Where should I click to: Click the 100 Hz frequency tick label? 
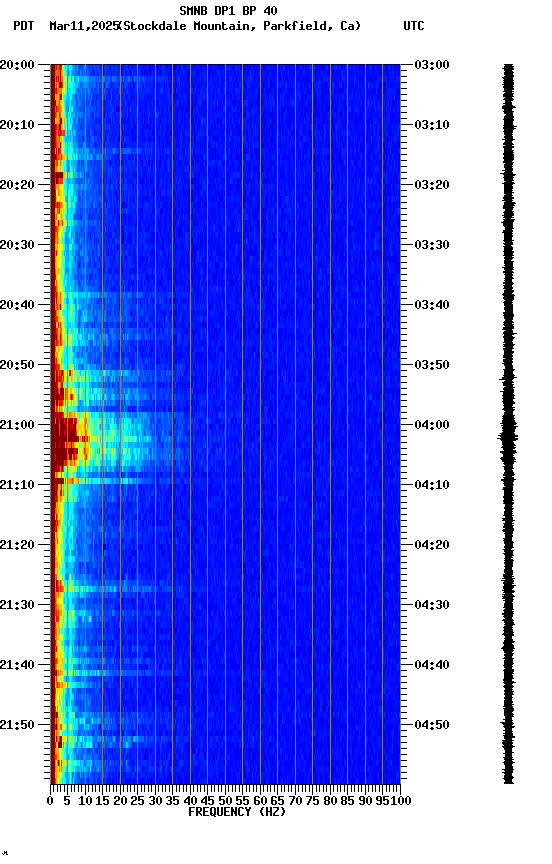(x=402, y=801)
